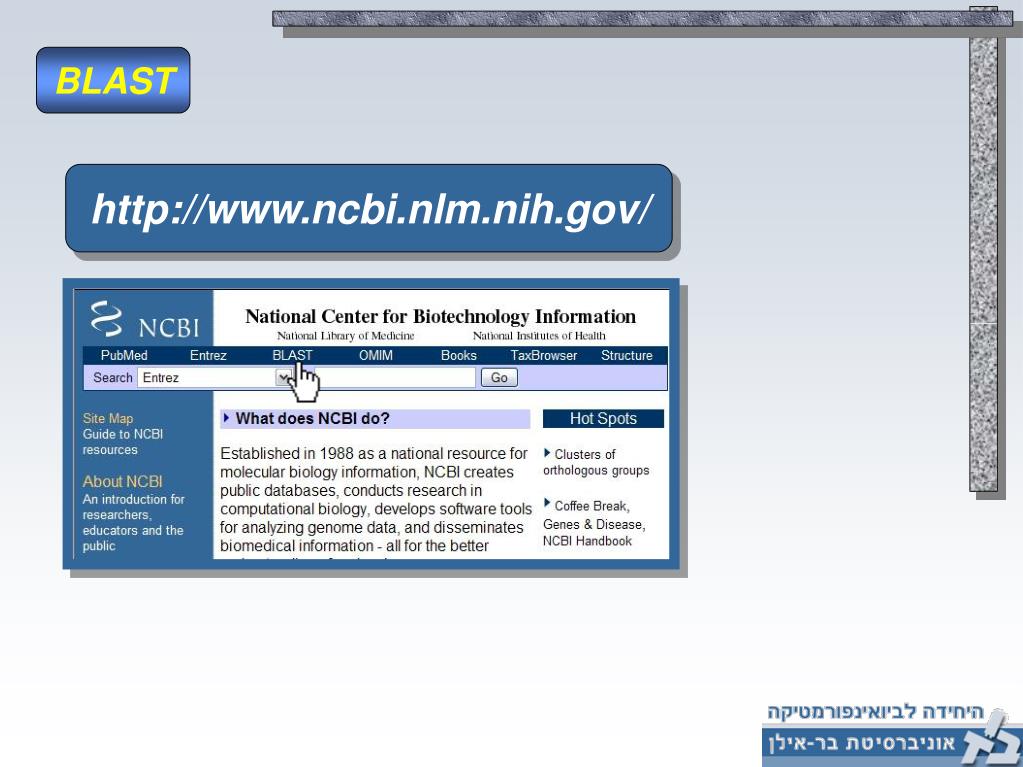The height and width of the screenshot is (767, 1023).
Task: Open the Clusters of orthologous groups link
Action: click(x=596, y=462)
